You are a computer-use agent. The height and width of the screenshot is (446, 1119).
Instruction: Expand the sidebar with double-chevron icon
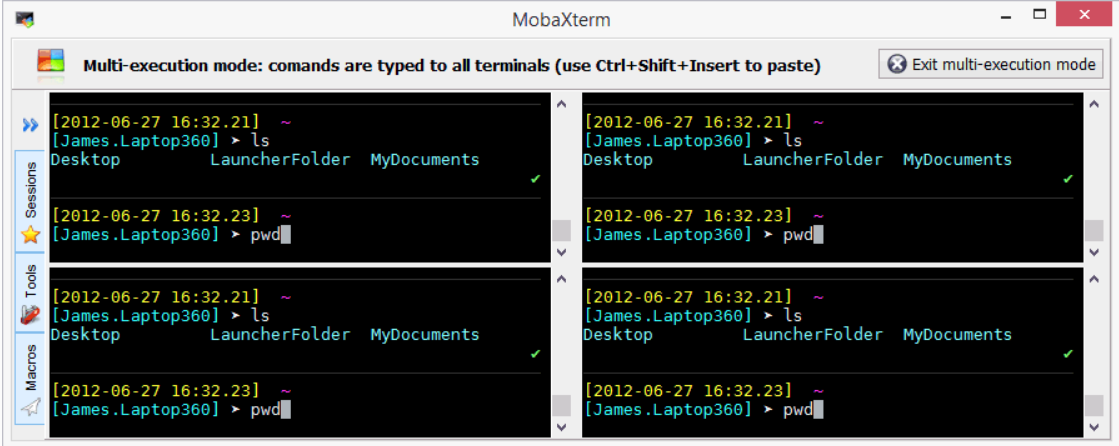click(x=29, y=126)
